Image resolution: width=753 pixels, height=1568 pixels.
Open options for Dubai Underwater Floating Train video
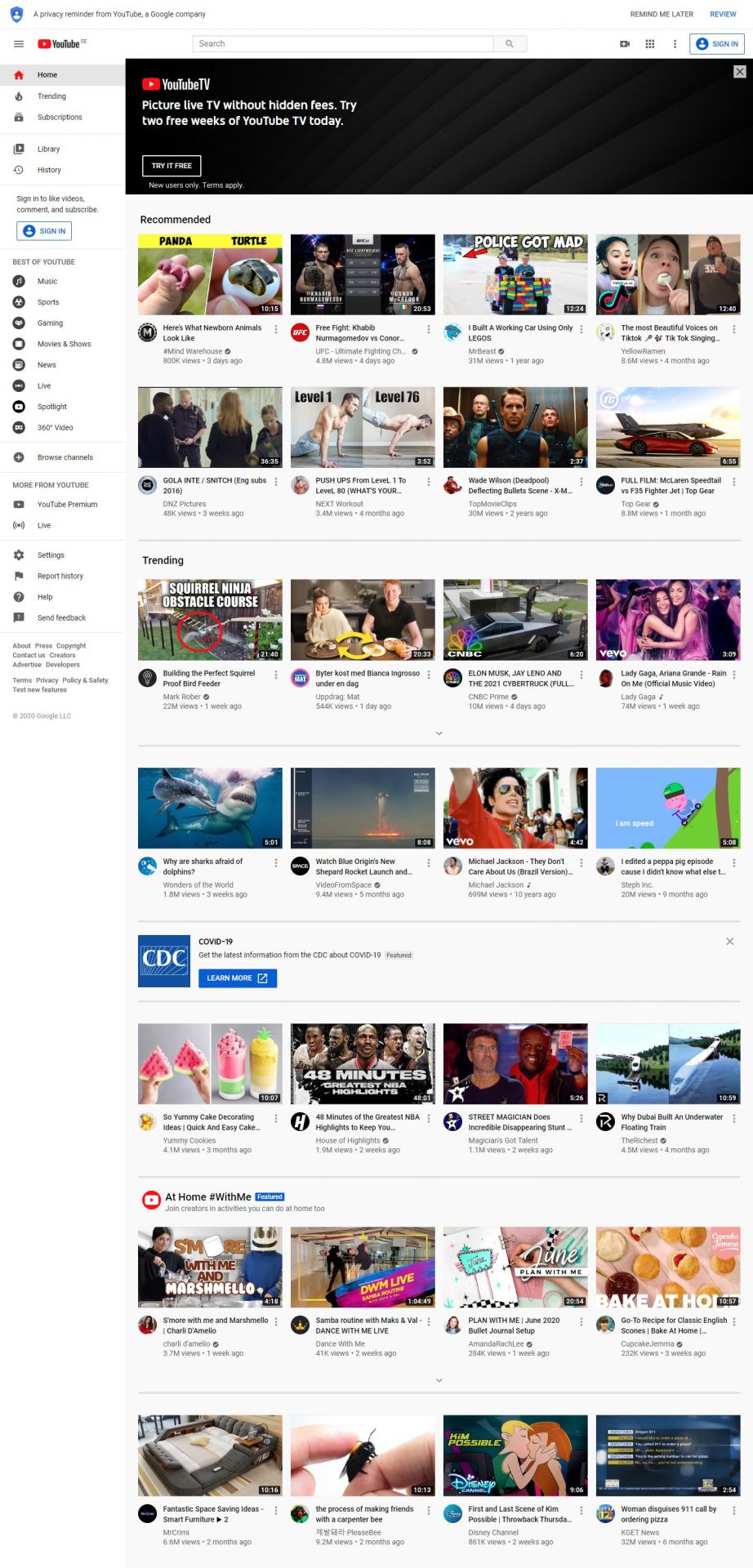(x=734, y=1118)
